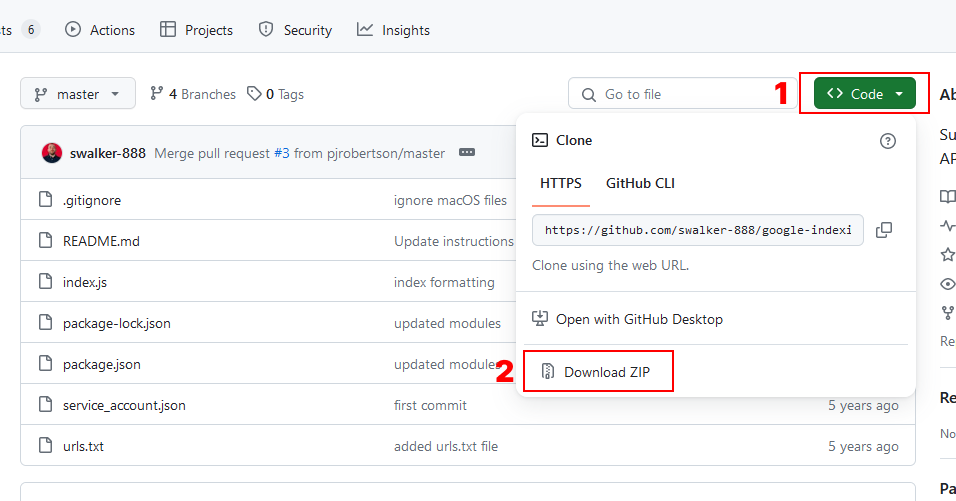Open the service_account.json file
The image size is (956, 501).
click(x=124, y=405)
